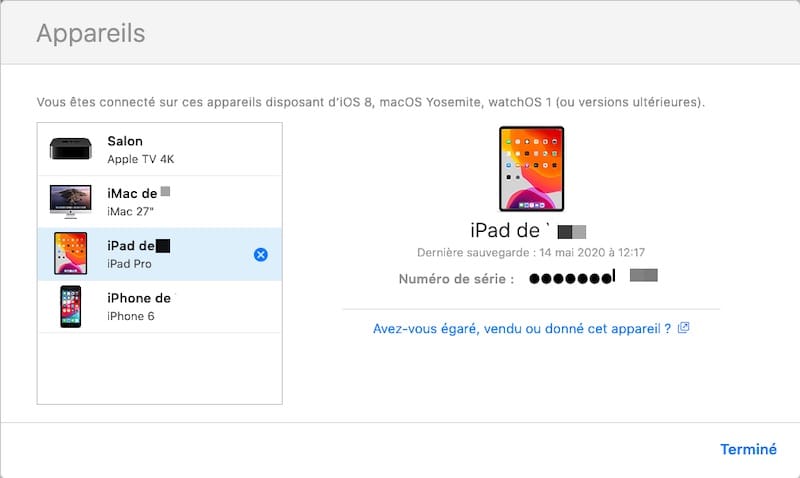800x478 pixels.
Task: Click the "Vous êtes connecté" description text
Action: [370, 102]
